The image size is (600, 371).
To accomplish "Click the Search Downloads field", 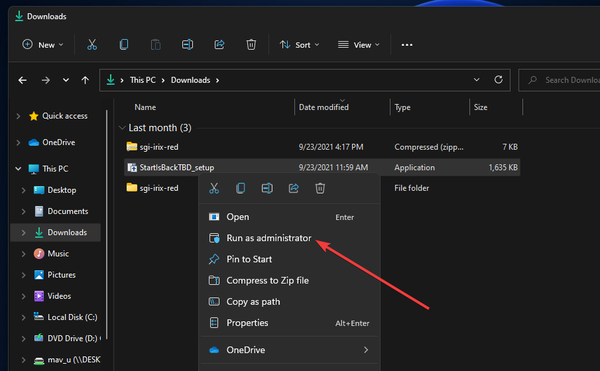I will coord(559,80).
